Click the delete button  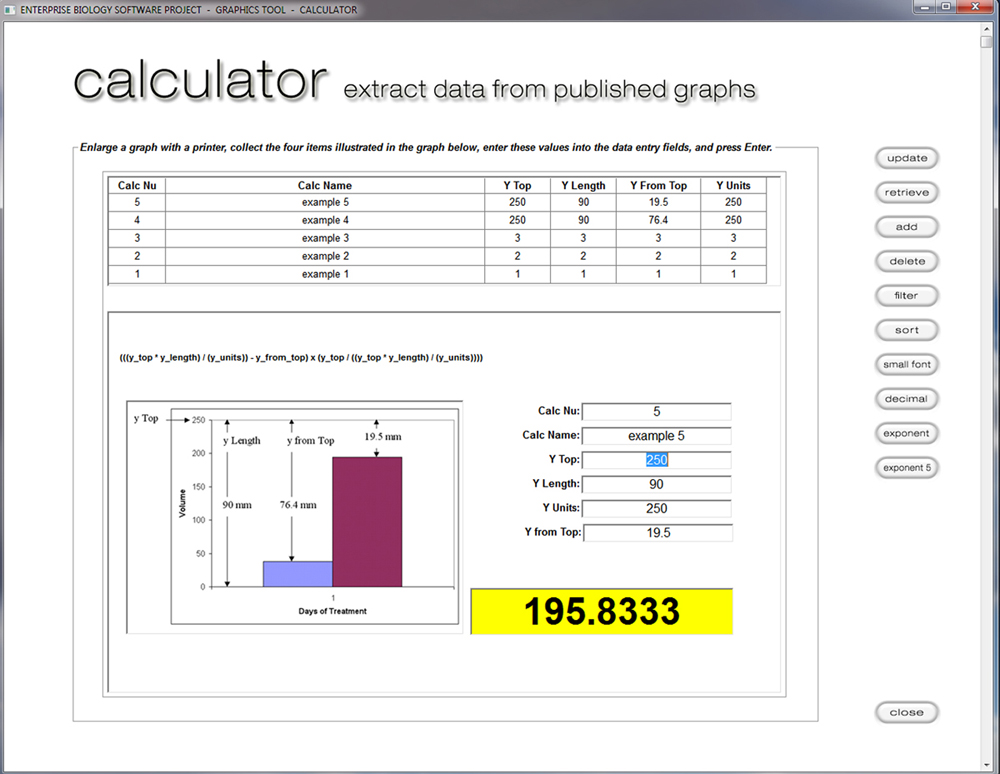[x=906, y=261]
